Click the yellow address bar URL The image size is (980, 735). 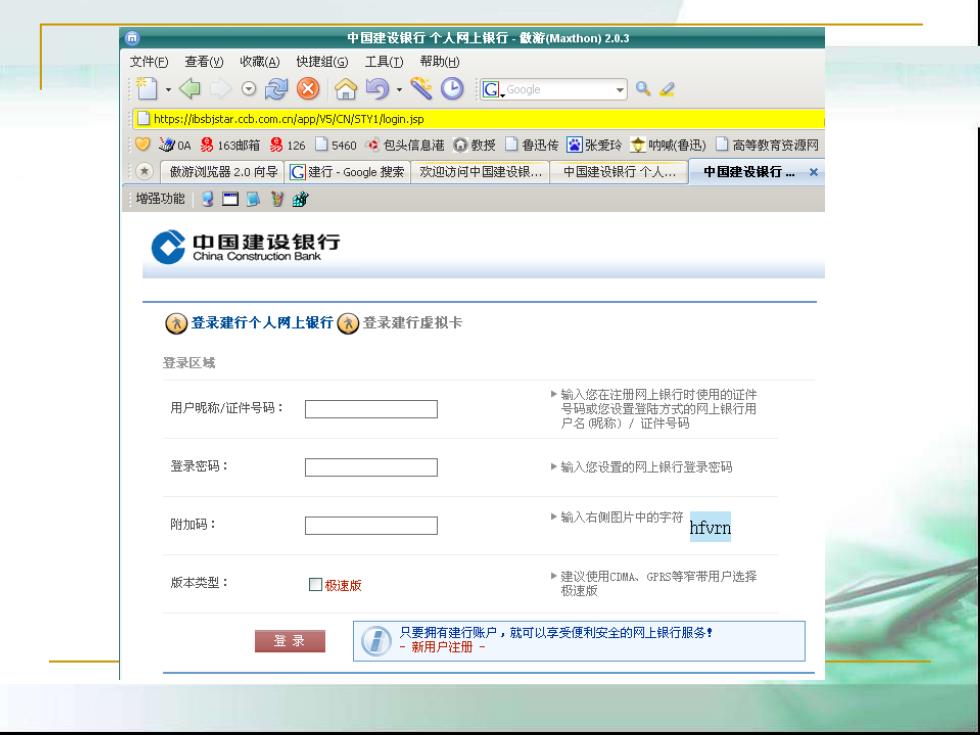coord(289,119)
